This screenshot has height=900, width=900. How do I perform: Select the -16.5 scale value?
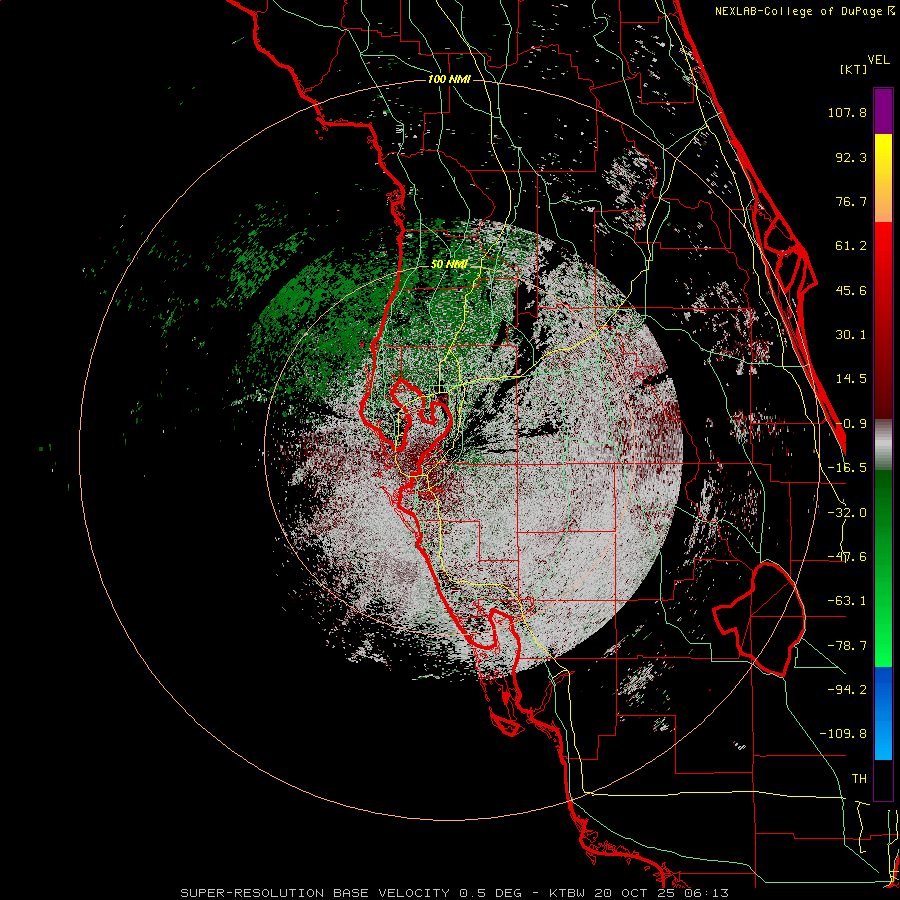click(x=847, y=468)
